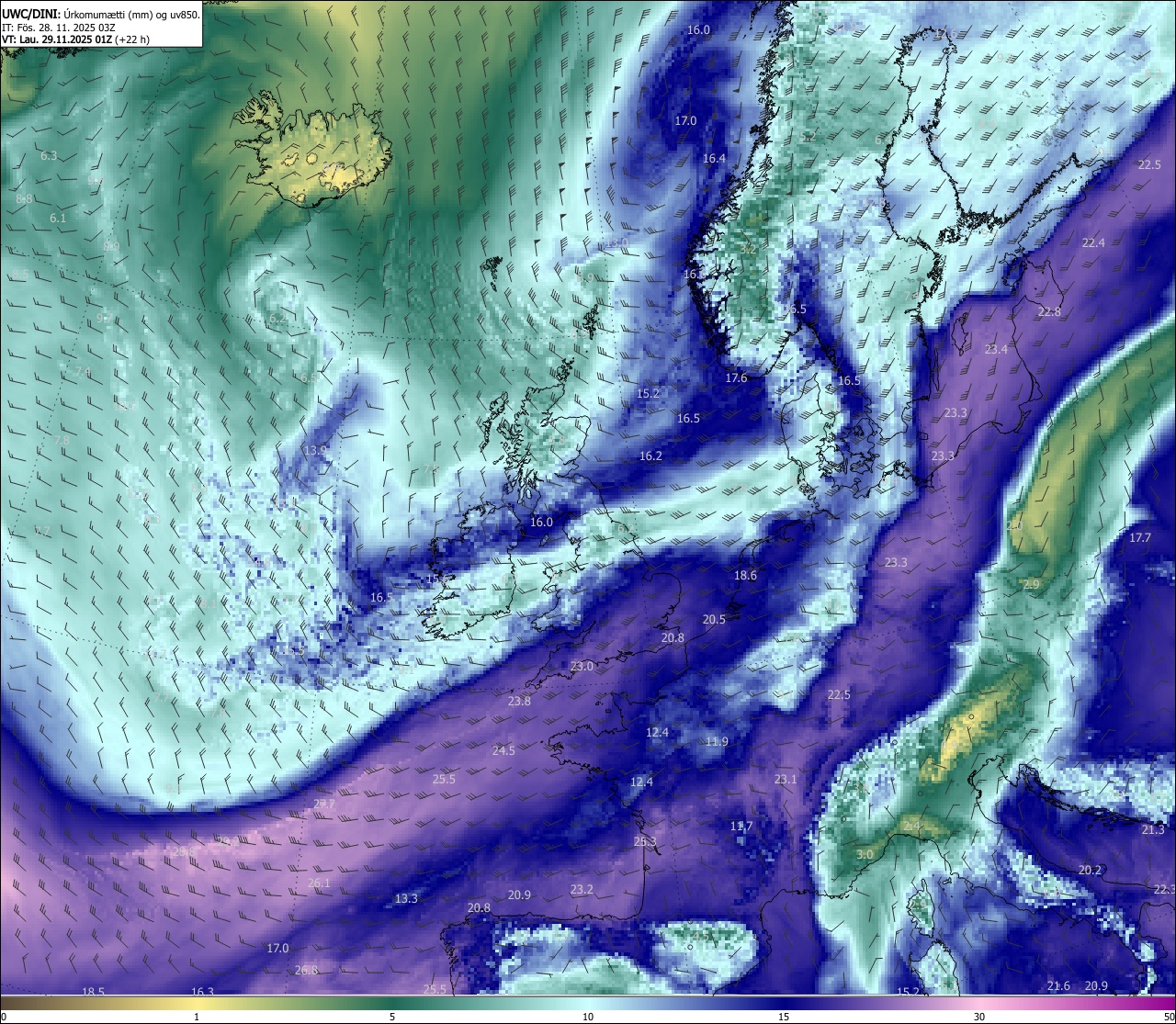
Task: Click the 20.5 value label
Action: 714,620
